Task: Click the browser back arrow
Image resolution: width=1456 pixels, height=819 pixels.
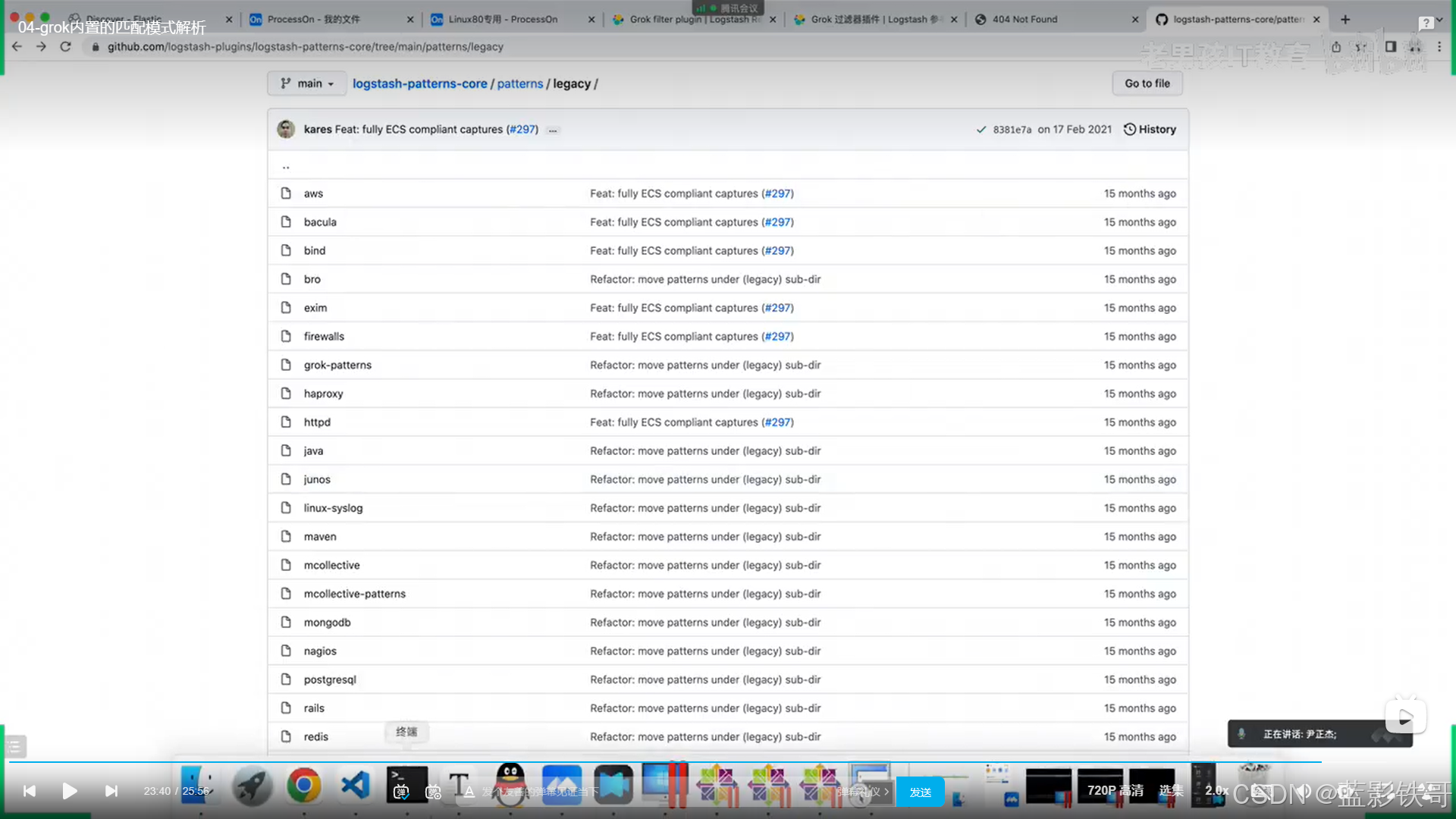Action: pos(17,47)
